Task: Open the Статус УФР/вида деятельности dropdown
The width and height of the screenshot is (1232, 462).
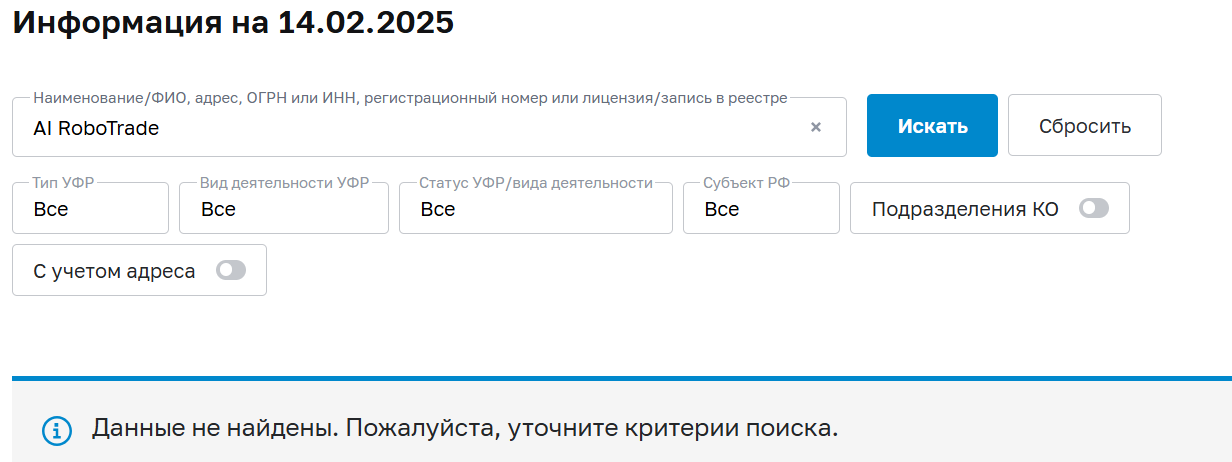Action: [x=535, y=209]
